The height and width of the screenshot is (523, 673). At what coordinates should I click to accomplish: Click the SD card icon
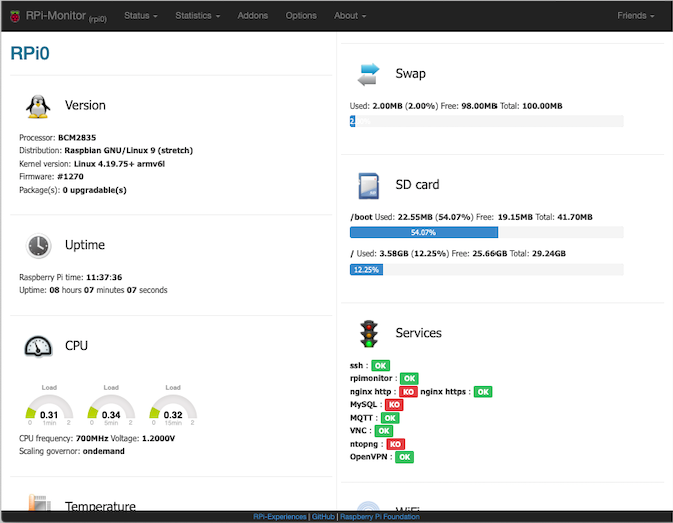[x=368, y=186]
